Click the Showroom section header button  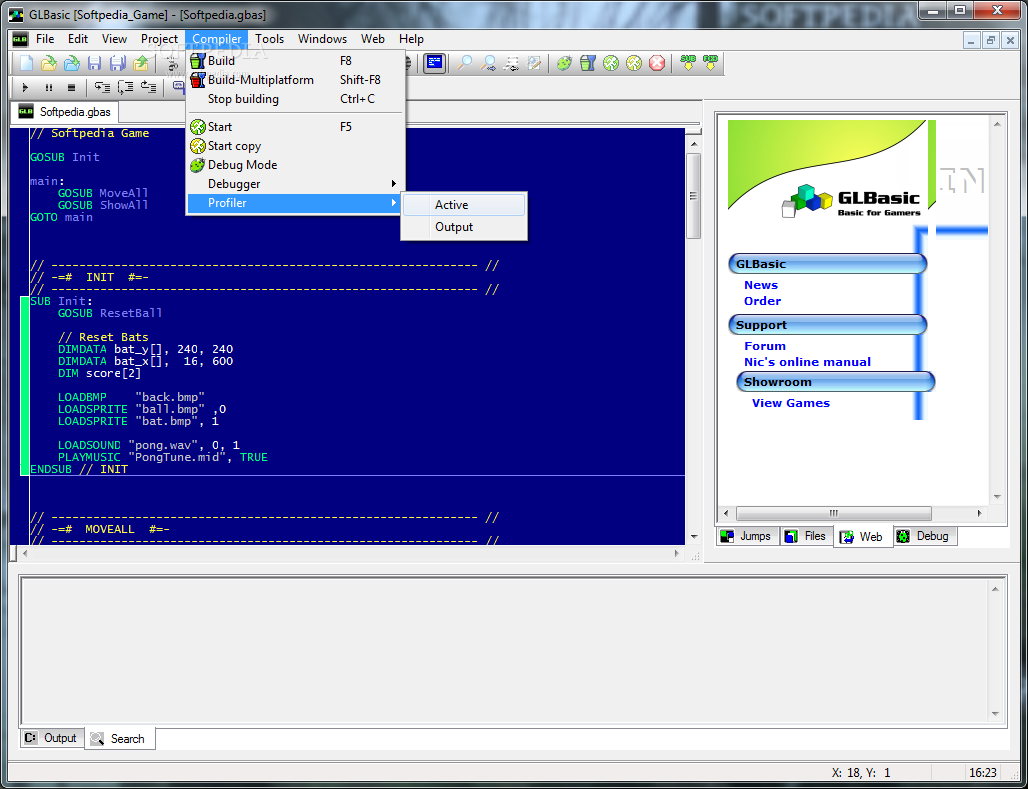pyautogui.click(x=835, y=382)
